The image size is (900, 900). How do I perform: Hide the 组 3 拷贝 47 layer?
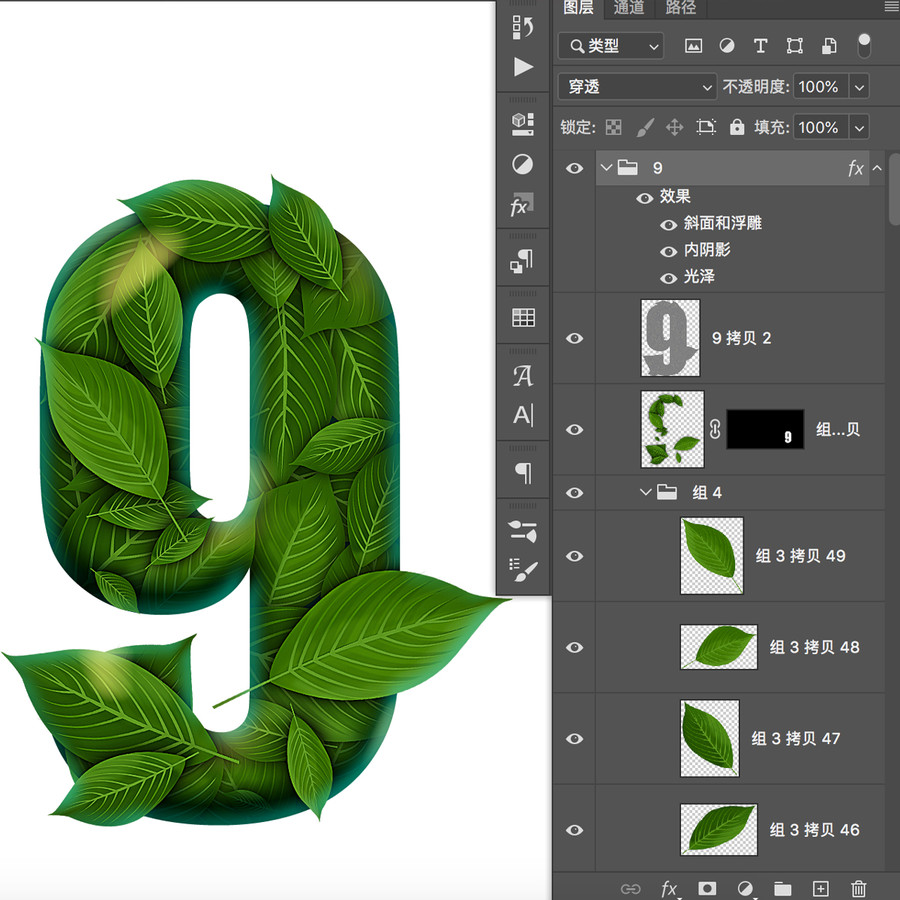(x=575, y=738)
